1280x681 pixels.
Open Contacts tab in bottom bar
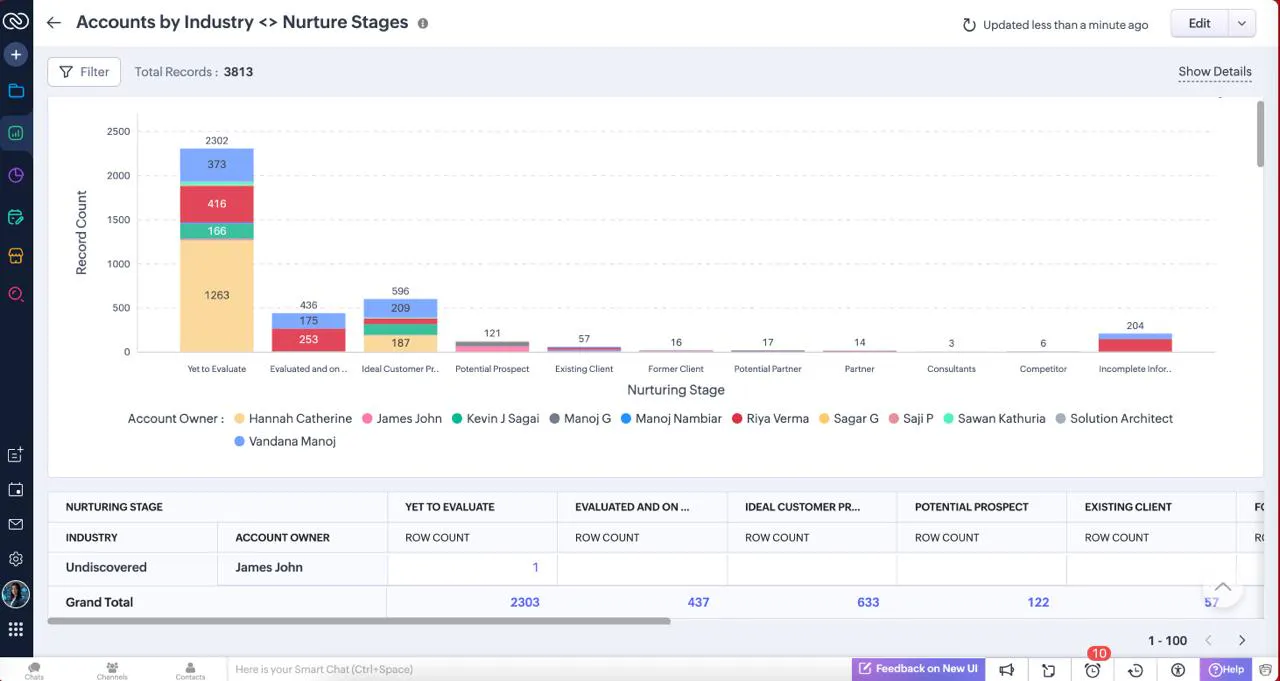pos(190,670)
